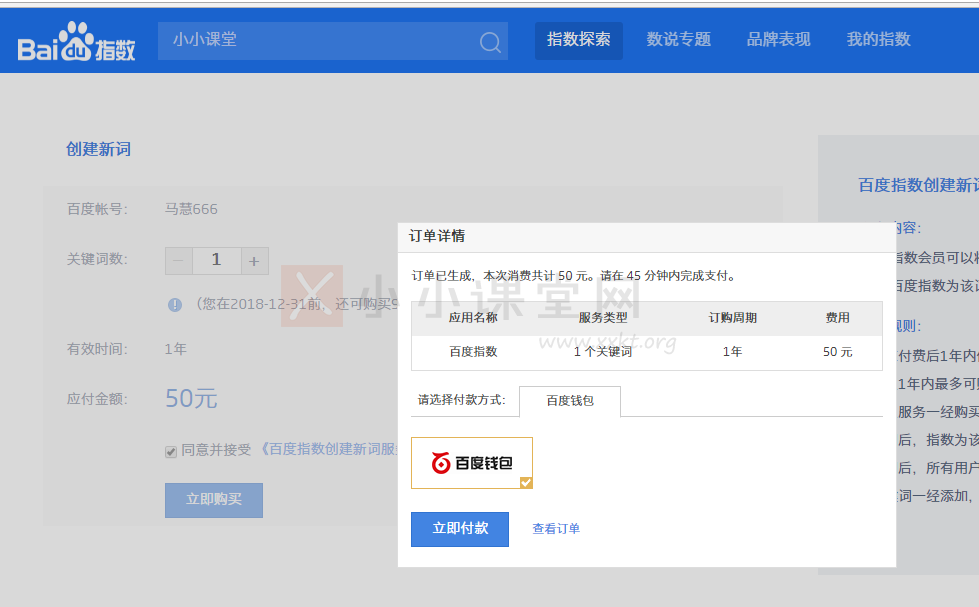Click the 有效时间 label
This screenshot has height=607, width=979.
[97, 349]
